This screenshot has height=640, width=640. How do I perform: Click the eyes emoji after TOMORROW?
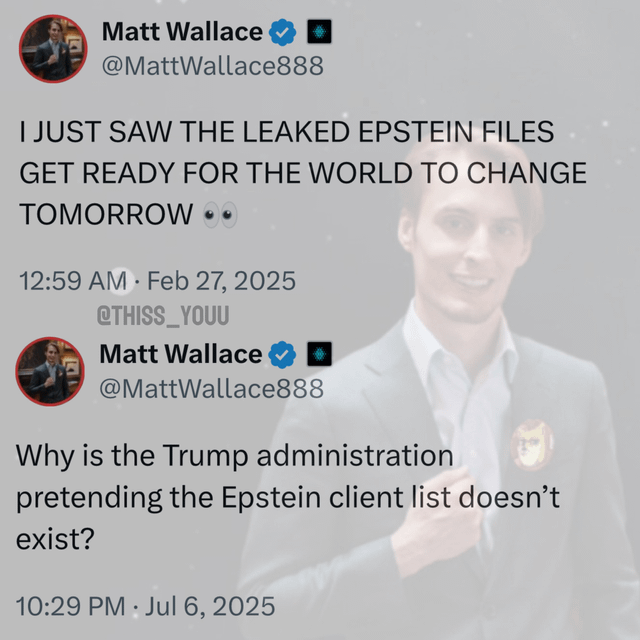[220, 214]
